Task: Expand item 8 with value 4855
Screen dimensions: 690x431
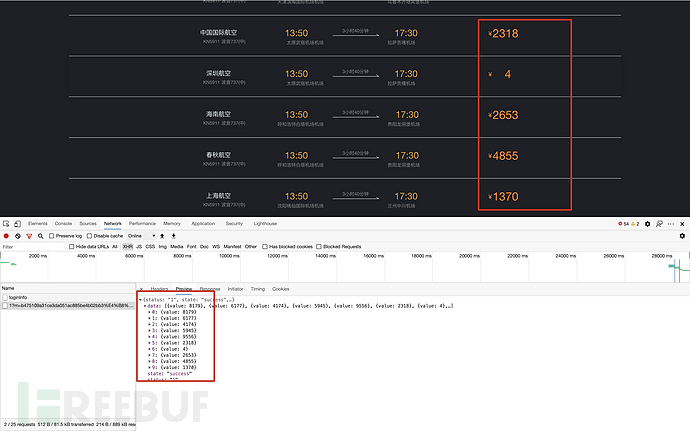Action: pyautogui.click(x=149, y=361)
